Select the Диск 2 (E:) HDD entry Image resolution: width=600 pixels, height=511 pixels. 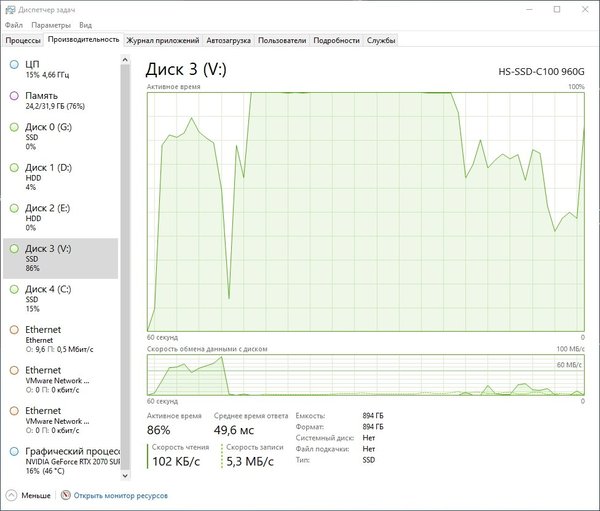60,218
